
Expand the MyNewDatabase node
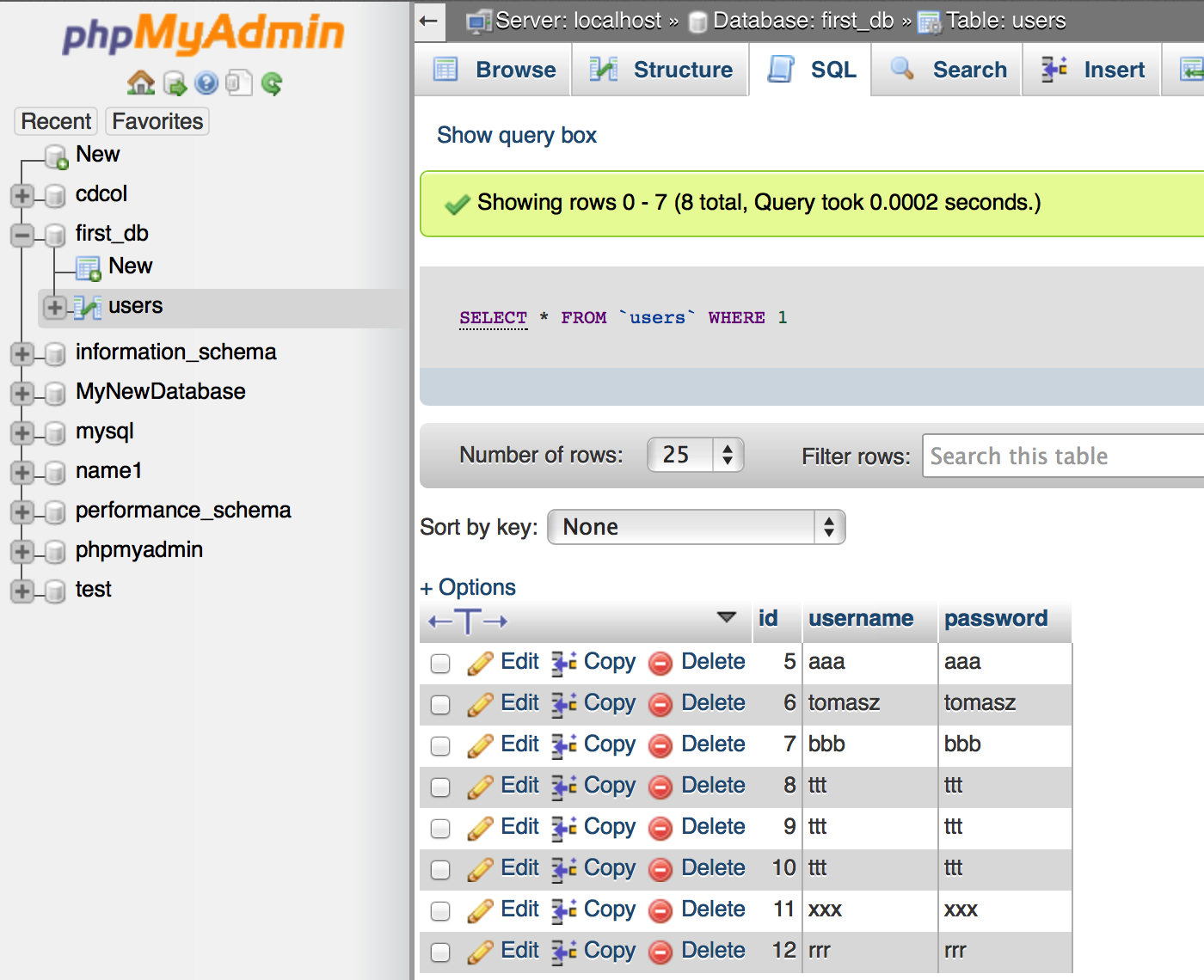[22, 394]
